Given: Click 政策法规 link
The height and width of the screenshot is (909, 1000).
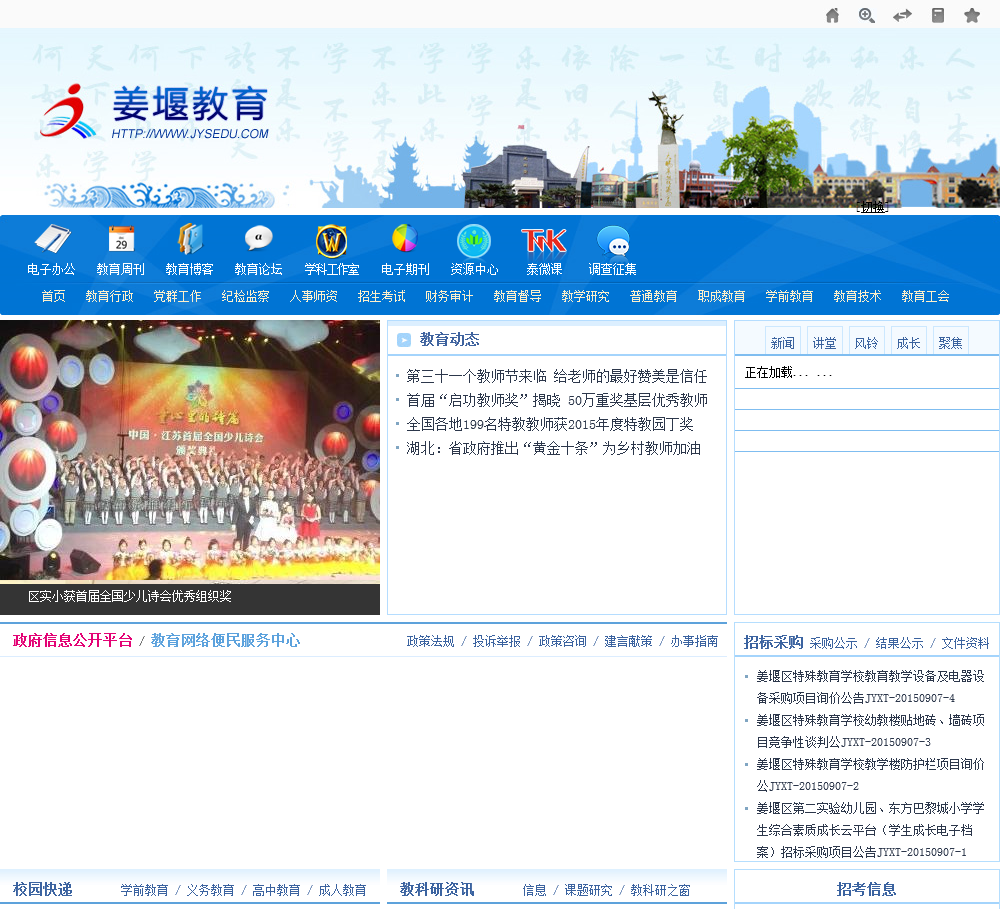Looking at the screenshot, I should pos(430,641).
